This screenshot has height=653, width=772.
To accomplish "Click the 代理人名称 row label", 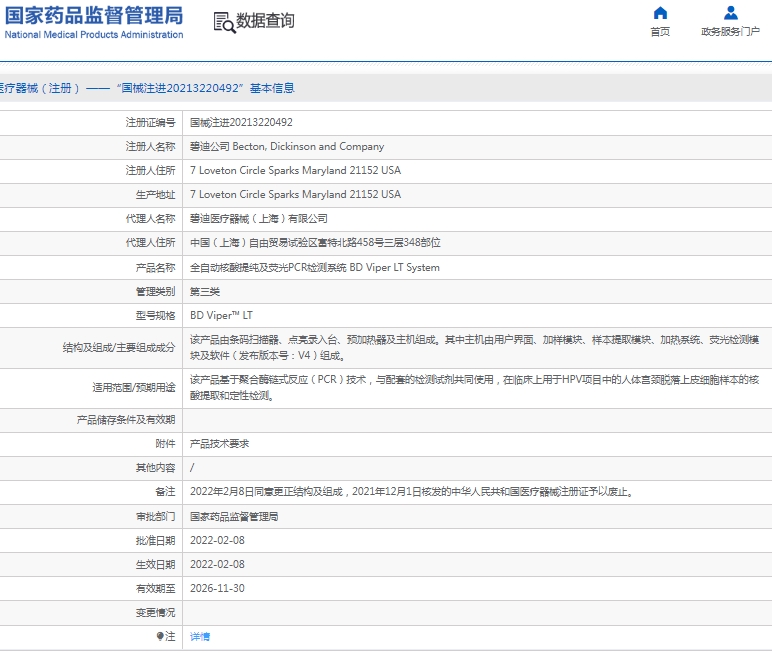I will (150, 219).
